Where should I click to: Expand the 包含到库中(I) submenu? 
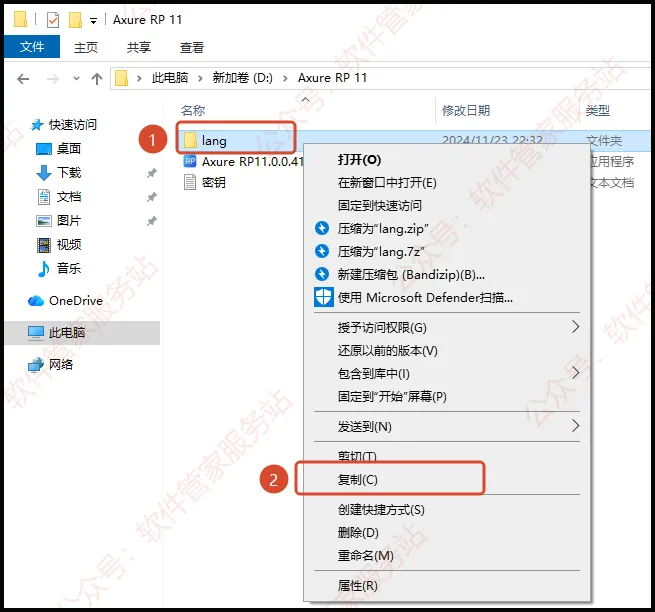447,373
